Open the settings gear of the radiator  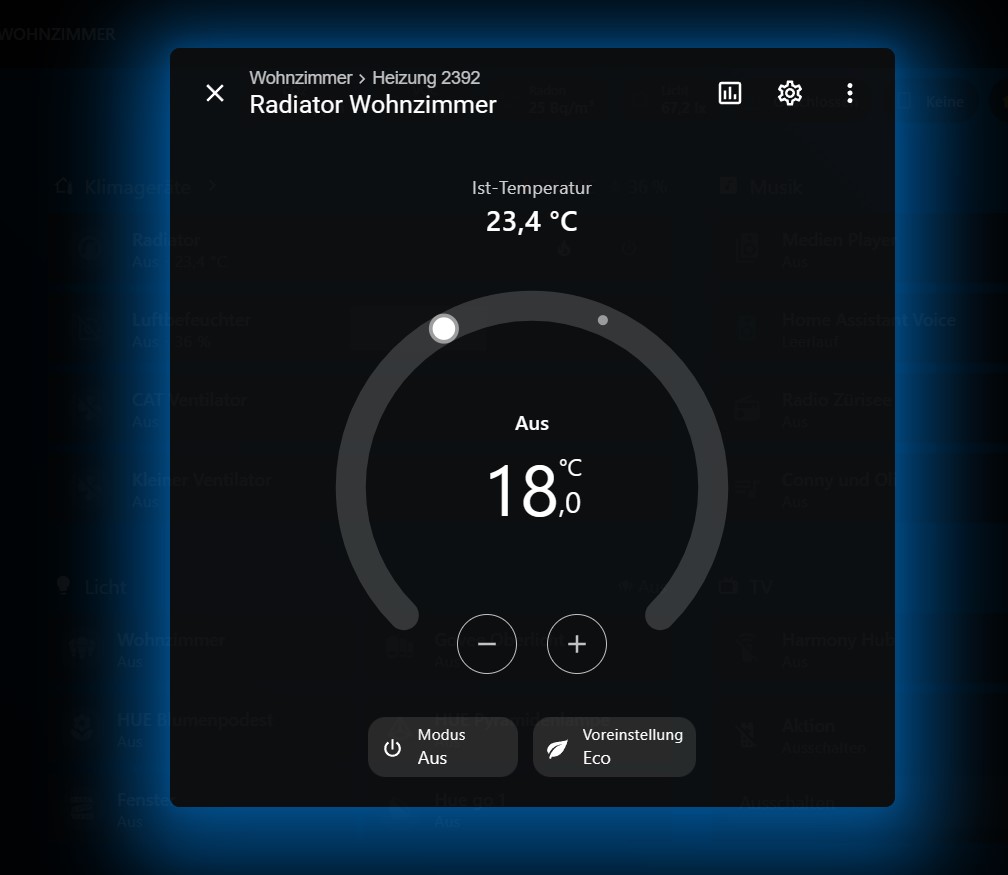coord(789,93)
